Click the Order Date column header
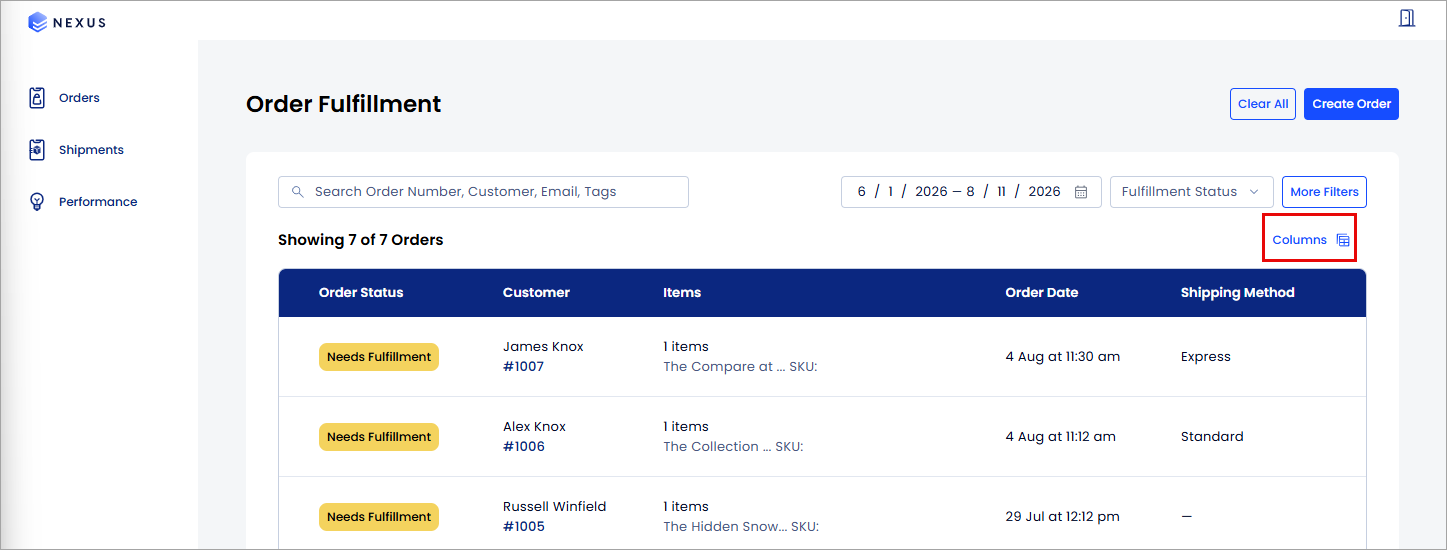1447x550 pixels. tap(1042, 293)
